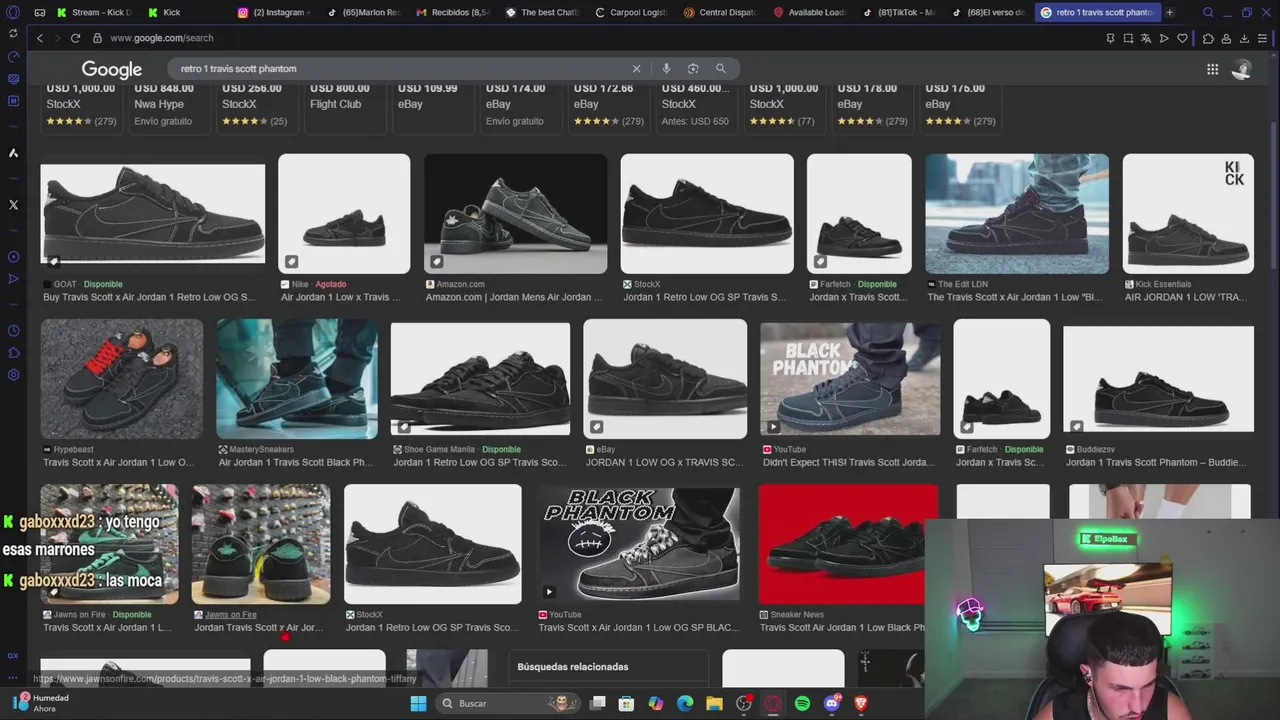Reload the current page
Image resolution: width=1280 pixels, height=720 pixels.
[75, 38]
